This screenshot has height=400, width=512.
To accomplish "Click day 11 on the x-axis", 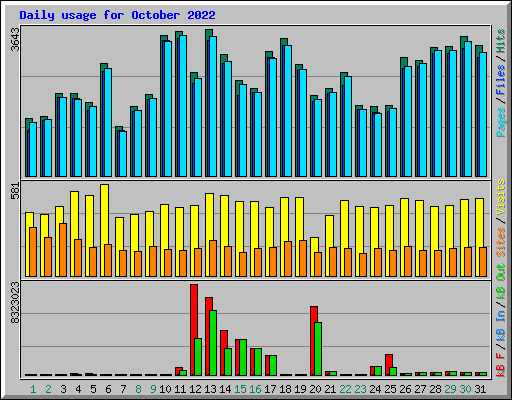I will pyautogui.click(x=180, y=389).
